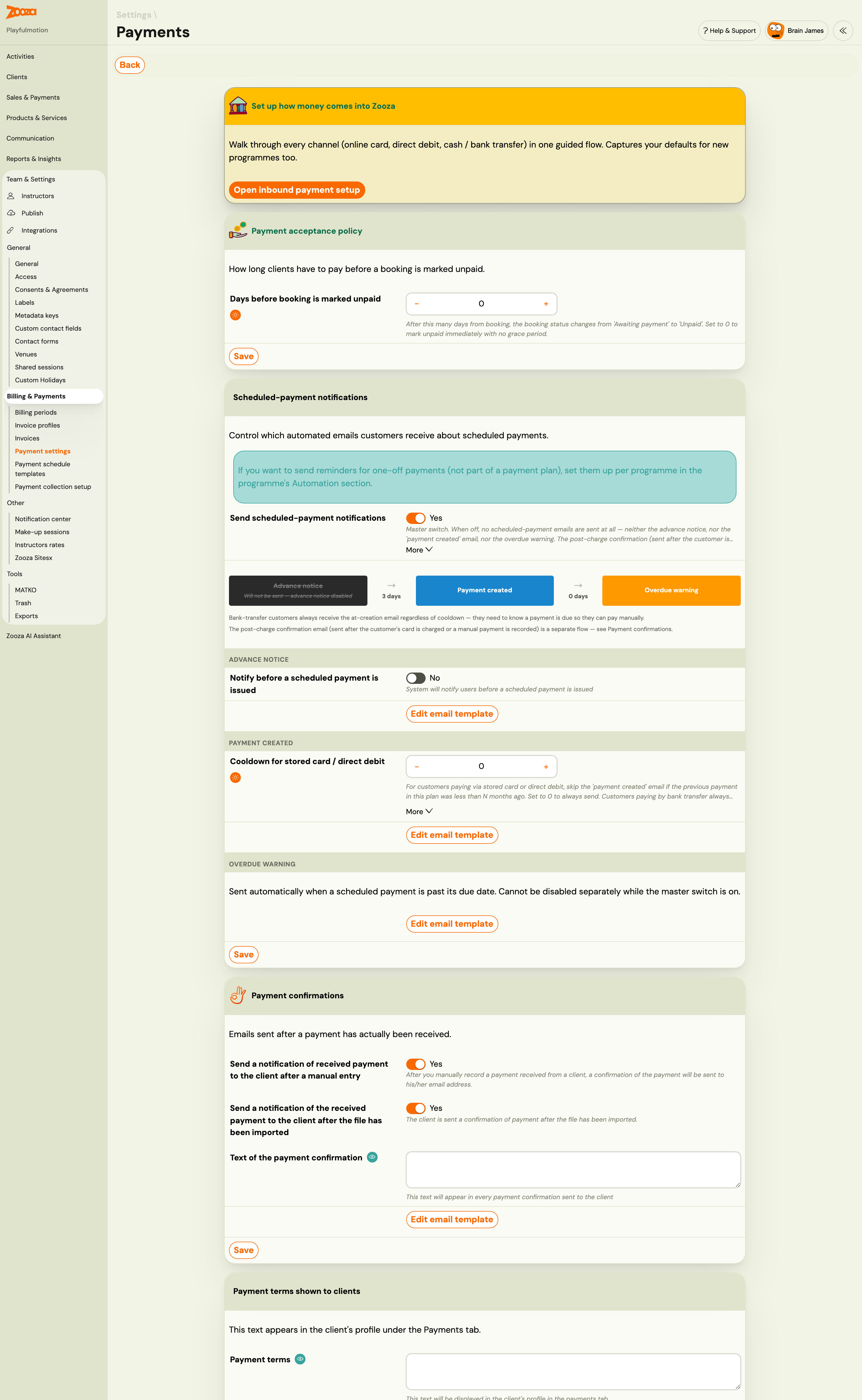Edit email template for Overdue warning
Screen dimensions: 862x1400
[x=452, y=924]
